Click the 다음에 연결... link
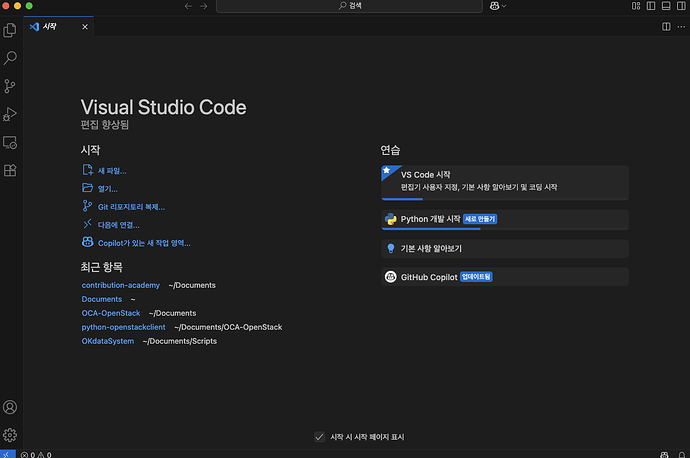Viewport: 690px width, 458px height. coord(118,225)
